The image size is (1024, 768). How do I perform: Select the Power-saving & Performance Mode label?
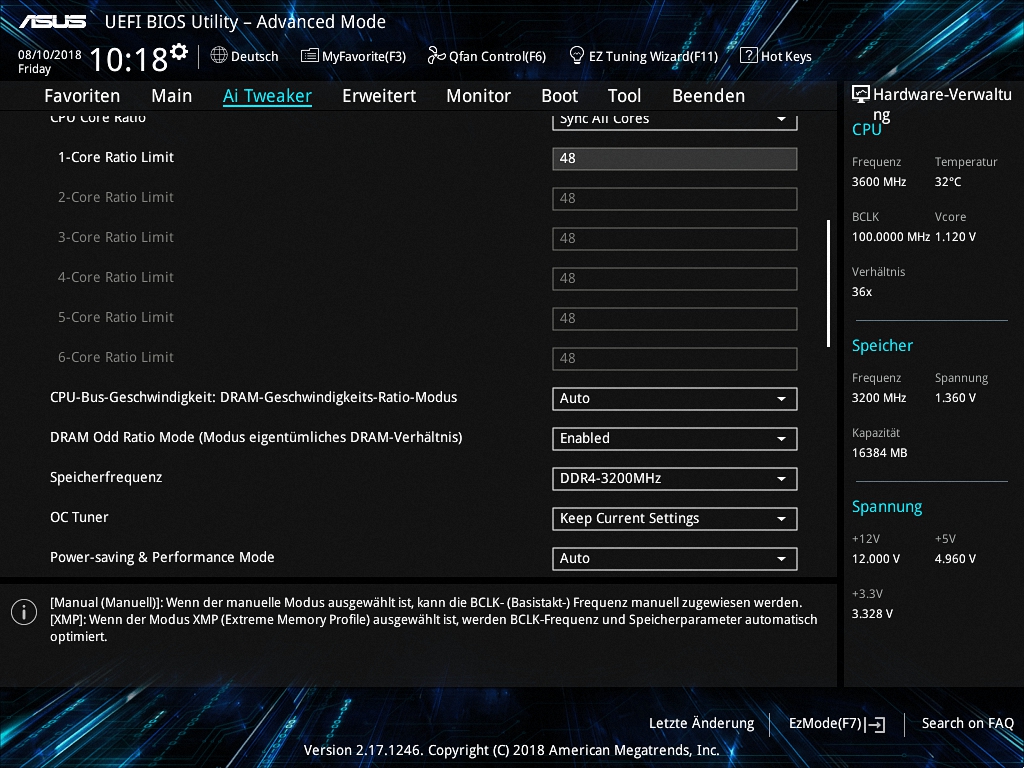click(x=162, y=557)
